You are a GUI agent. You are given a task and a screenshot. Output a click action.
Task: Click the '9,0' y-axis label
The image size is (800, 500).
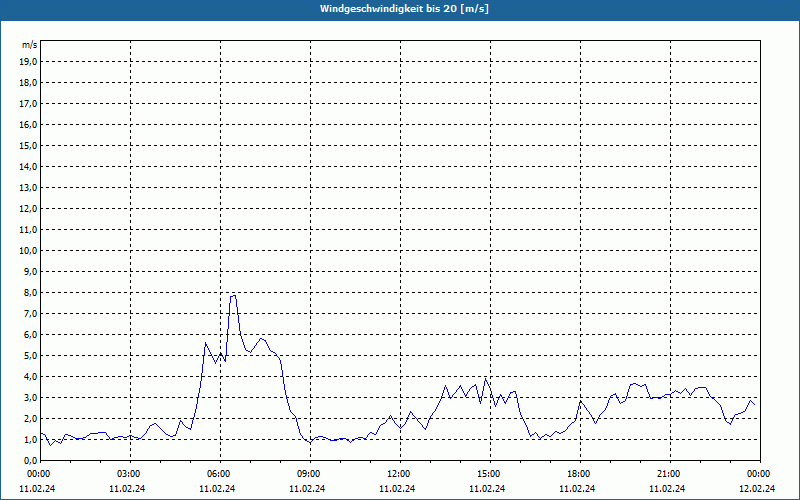30,271
